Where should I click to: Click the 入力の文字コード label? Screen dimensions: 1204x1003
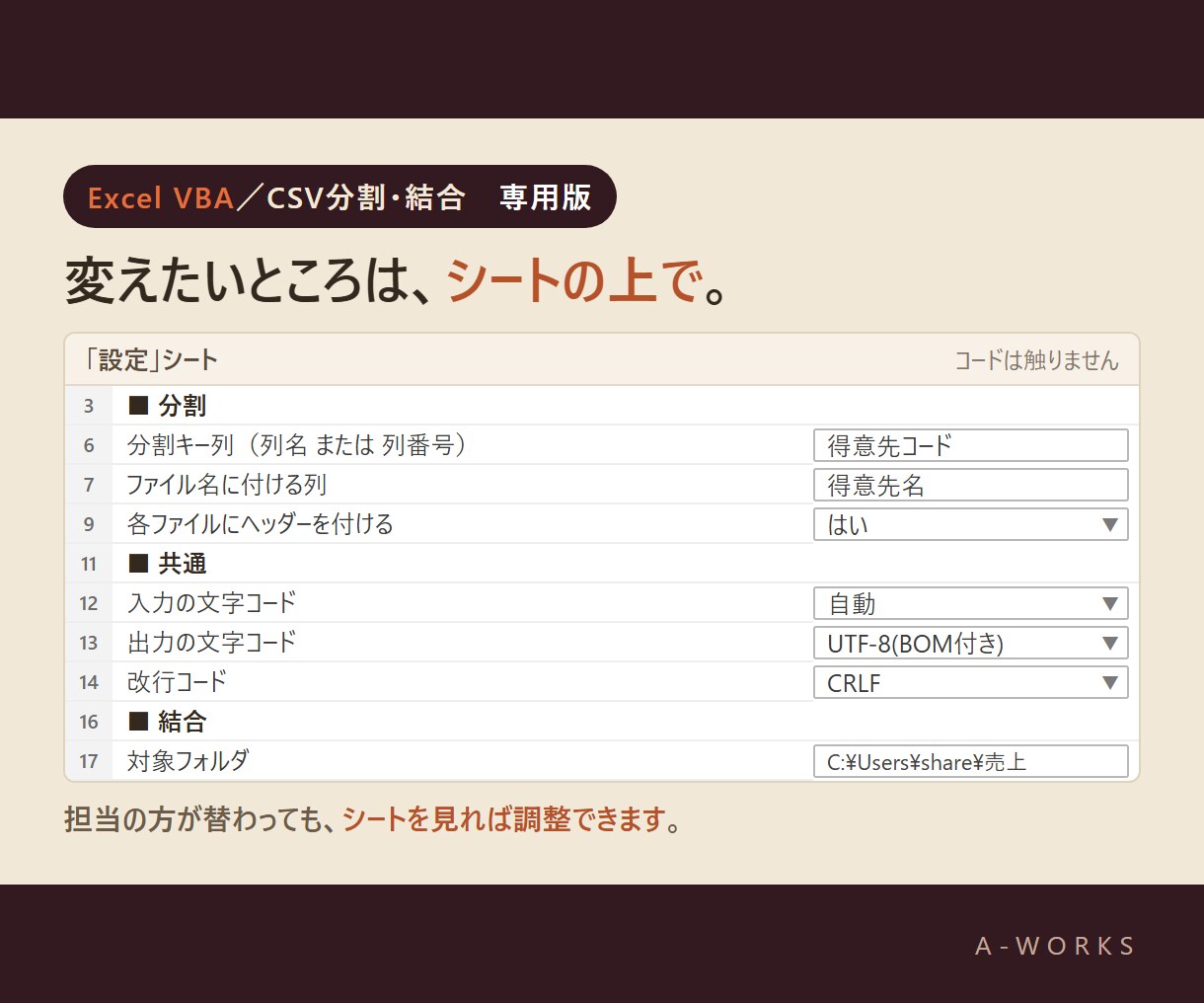click(211, 603)
